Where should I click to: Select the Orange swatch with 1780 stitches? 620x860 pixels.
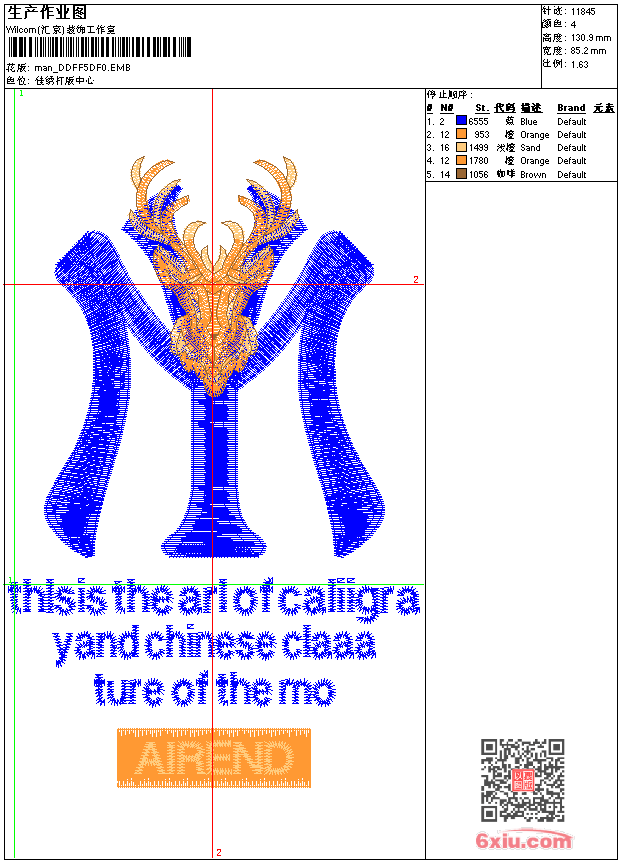(461, 160)
